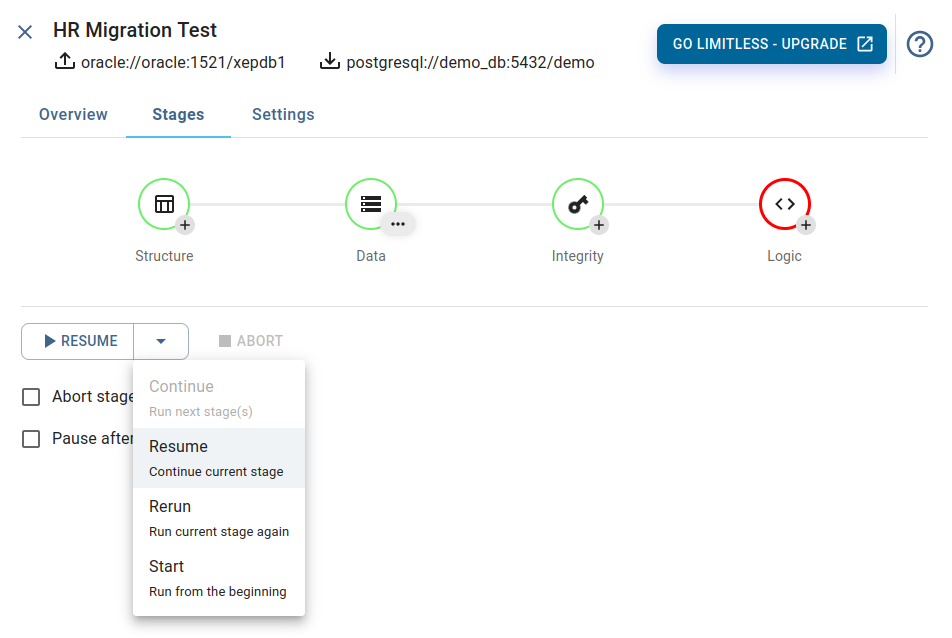Open the Integrity stage key icon

(x=578, y=204)
